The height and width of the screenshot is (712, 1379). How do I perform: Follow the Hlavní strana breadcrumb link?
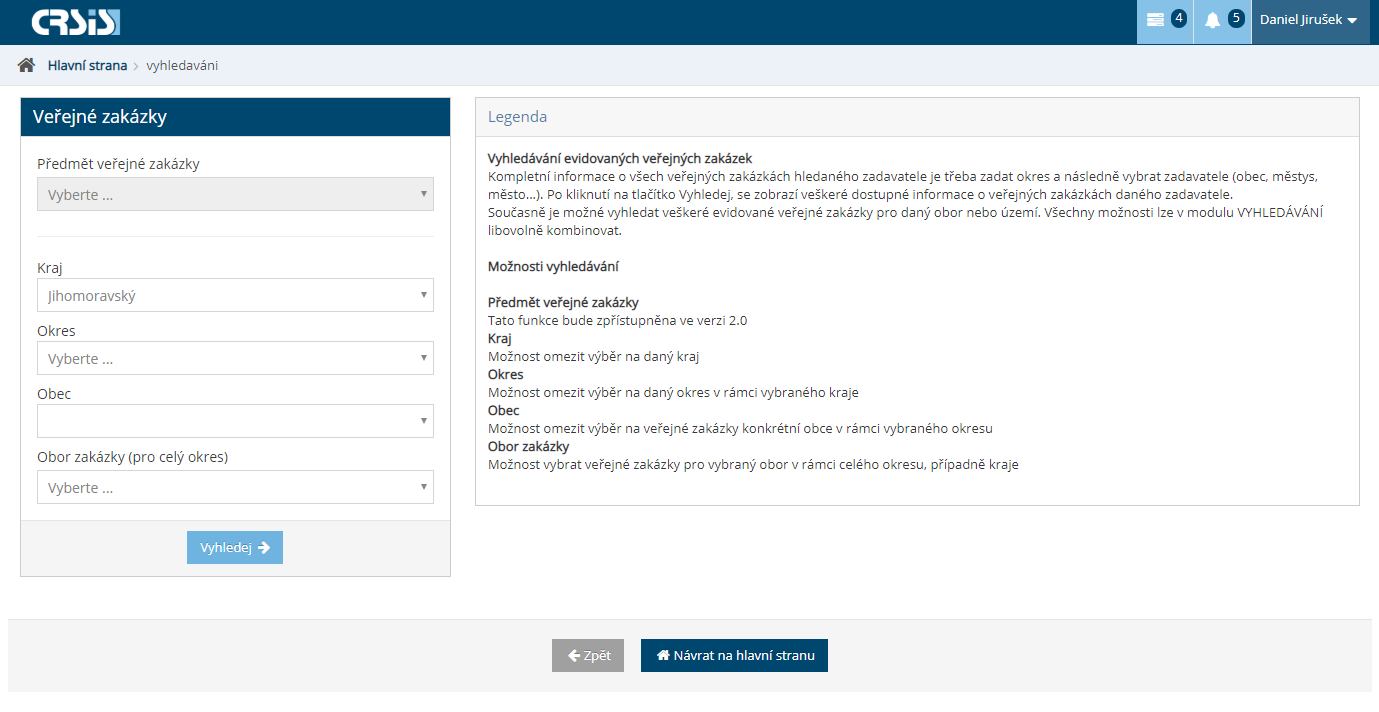(x=87, y=65)
